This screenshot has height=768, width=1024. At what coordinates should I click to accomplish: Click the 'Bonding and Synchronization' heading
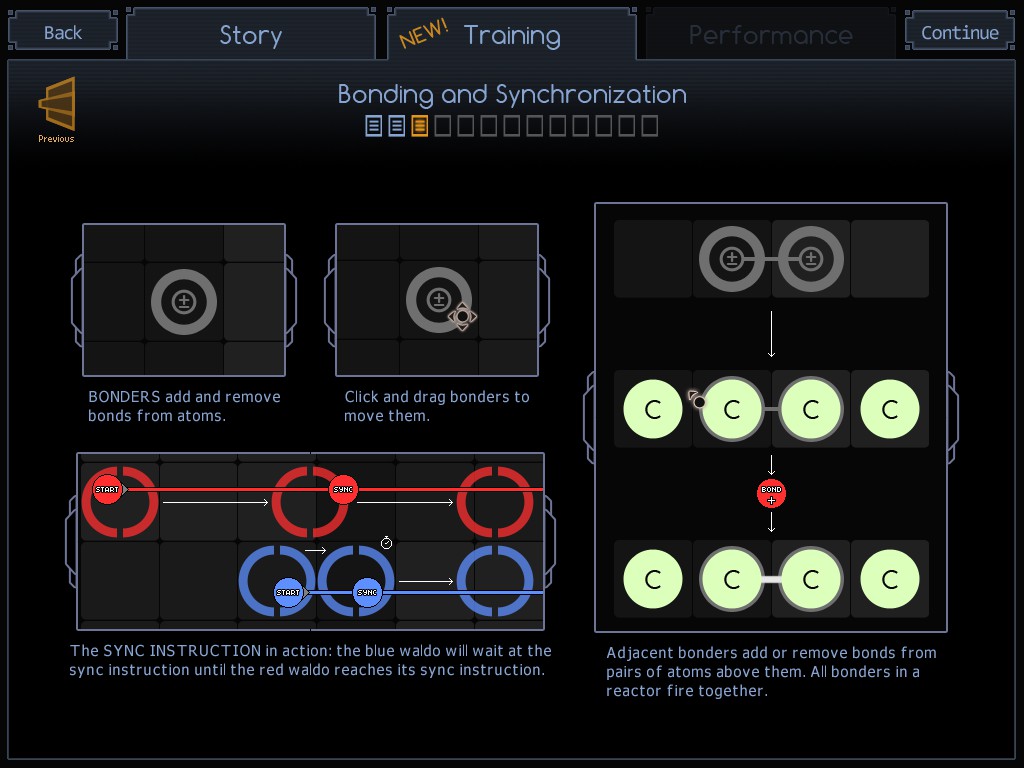pyautogui.click(x=512, y=95)
